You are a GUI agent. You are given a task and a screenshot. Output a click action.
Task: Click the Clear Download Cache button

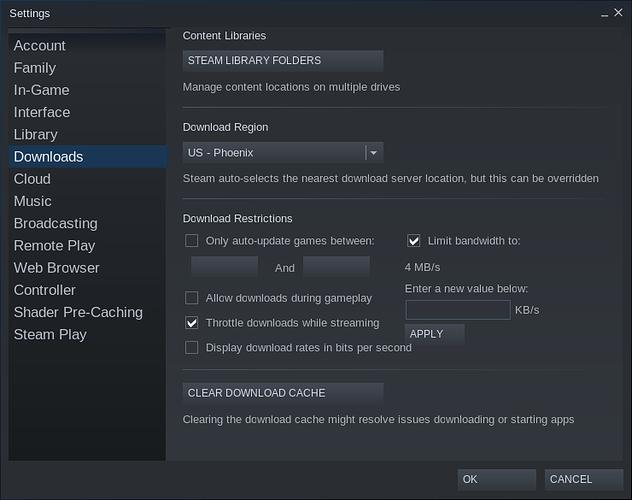pos(283,393)
